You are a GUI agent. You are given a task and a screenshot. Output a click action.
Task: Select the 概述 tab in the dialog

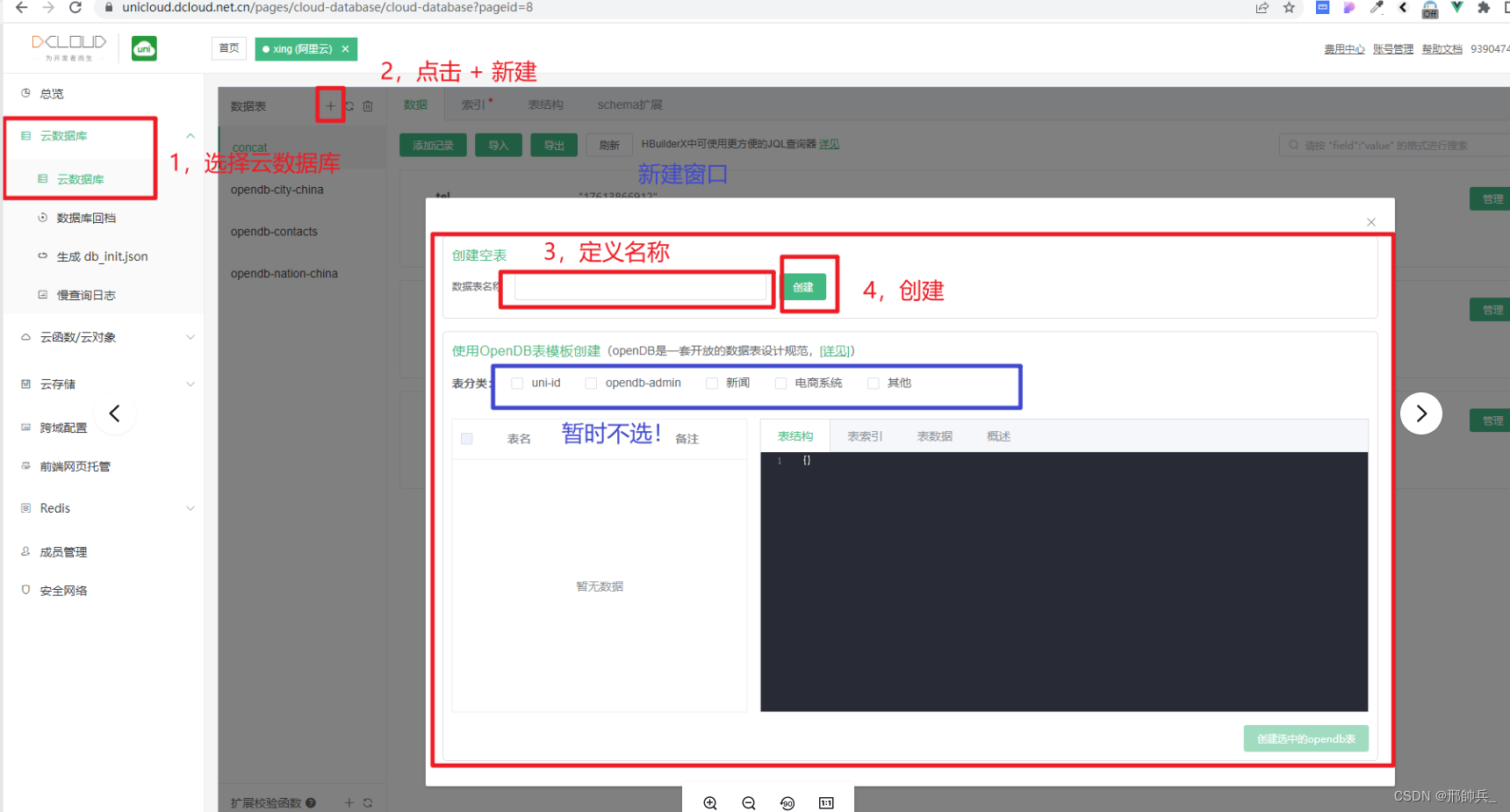(998, 436)
